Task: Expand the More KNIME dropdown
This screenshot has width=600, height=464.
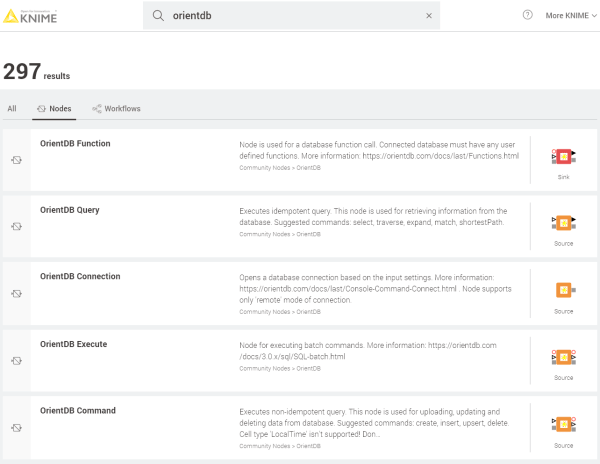Action: tap(571, 16)
